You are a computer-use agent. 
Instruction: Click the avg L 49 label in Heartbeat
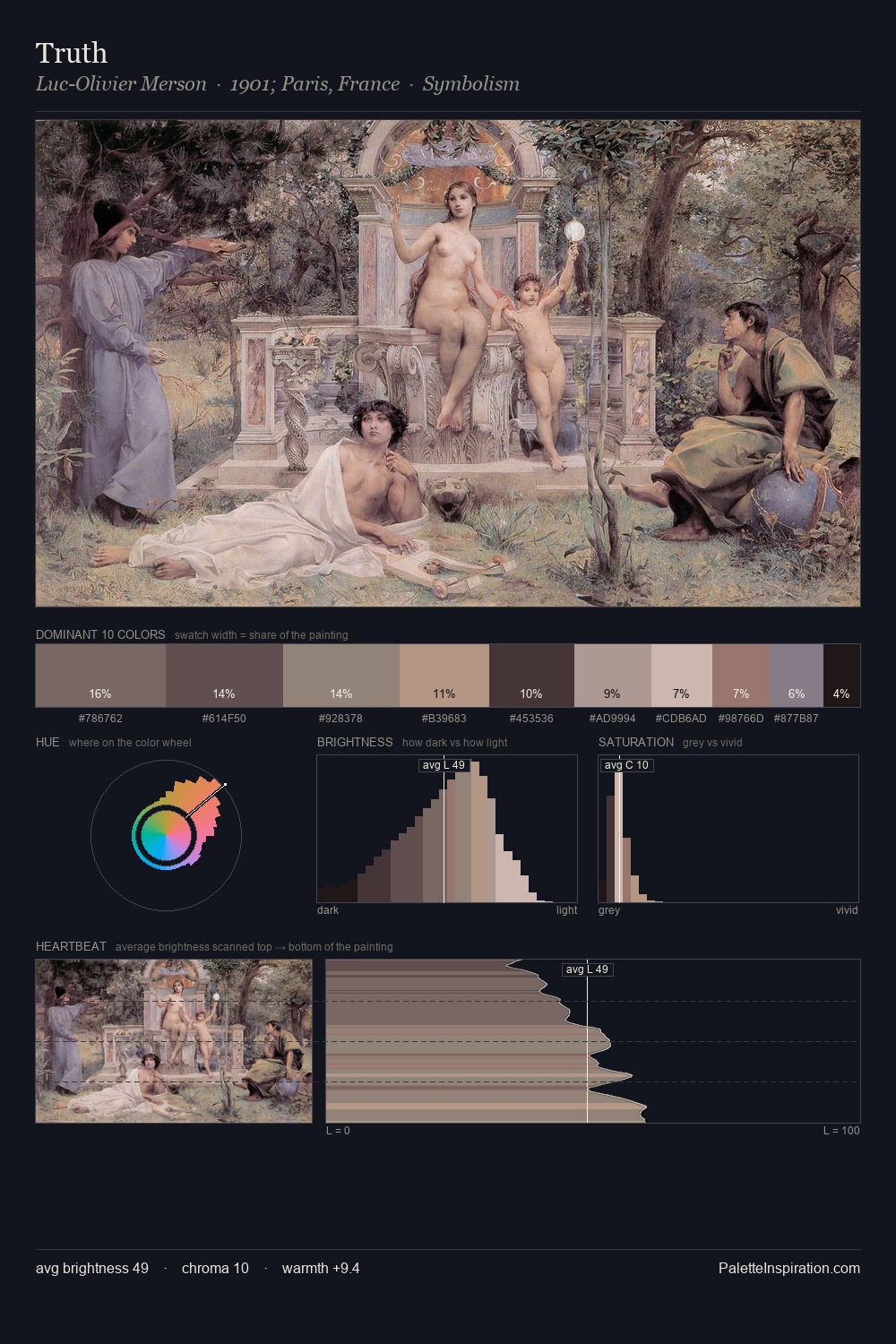[587, 969]
